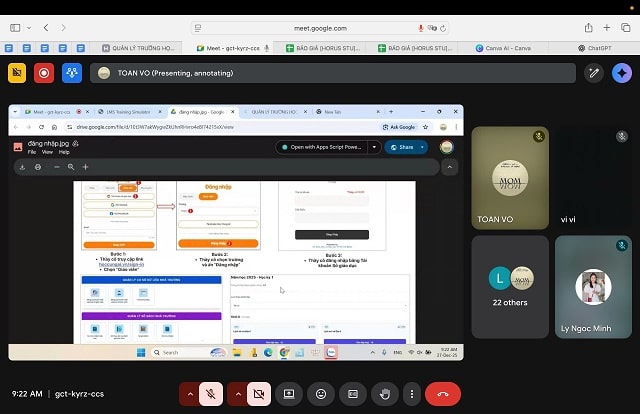The height and width of the screenshot is (414, 640).
Task: Unmute the microphone in Meet
Action: click(211, 394)
